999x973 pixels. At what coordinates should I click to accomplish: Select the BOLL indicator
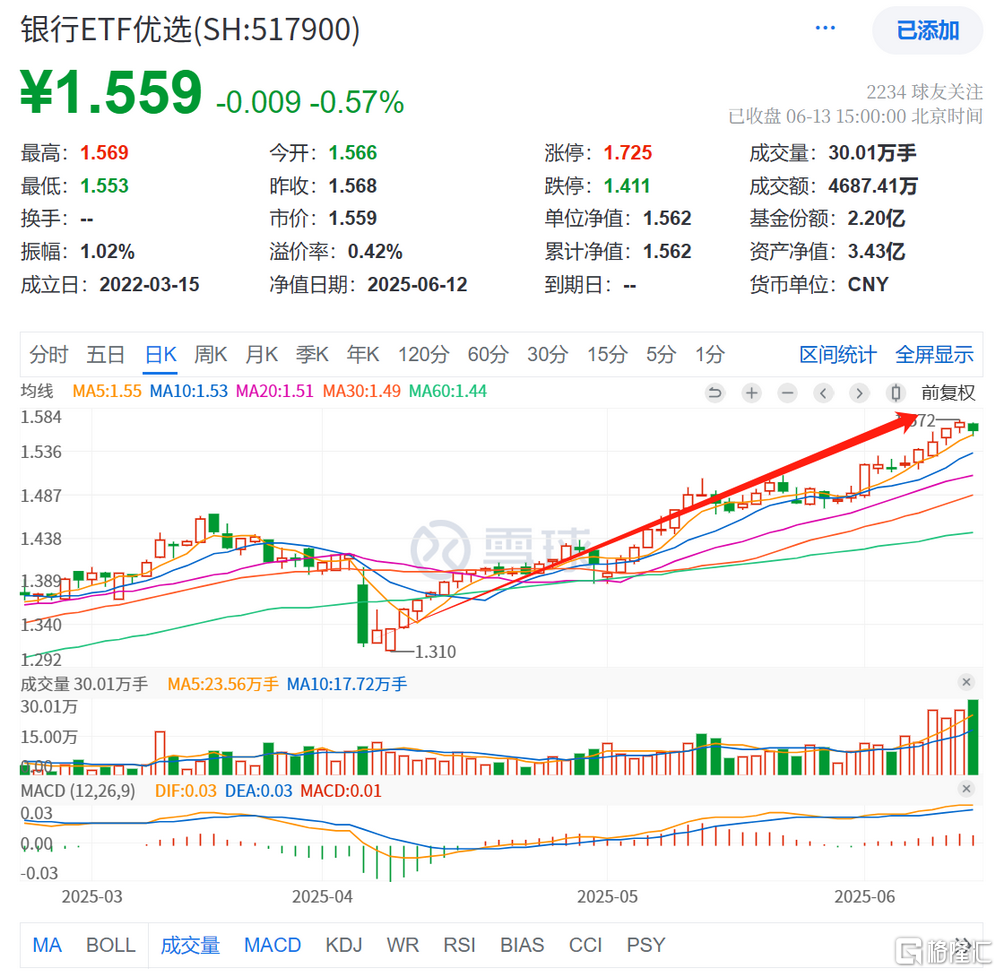(111, 945)
